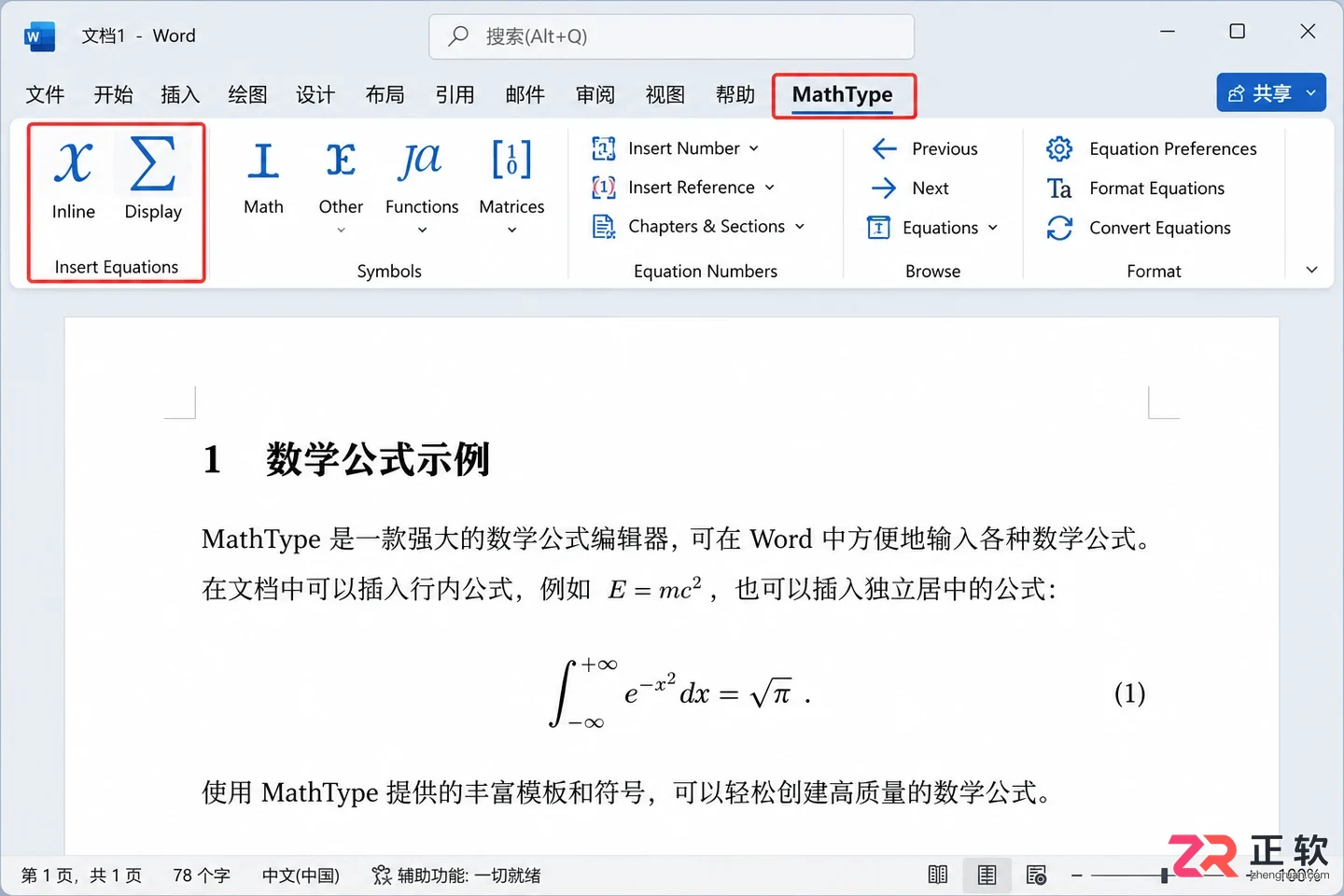
Task: Switch to the 插入 ribbon tab
Action: 180,94
